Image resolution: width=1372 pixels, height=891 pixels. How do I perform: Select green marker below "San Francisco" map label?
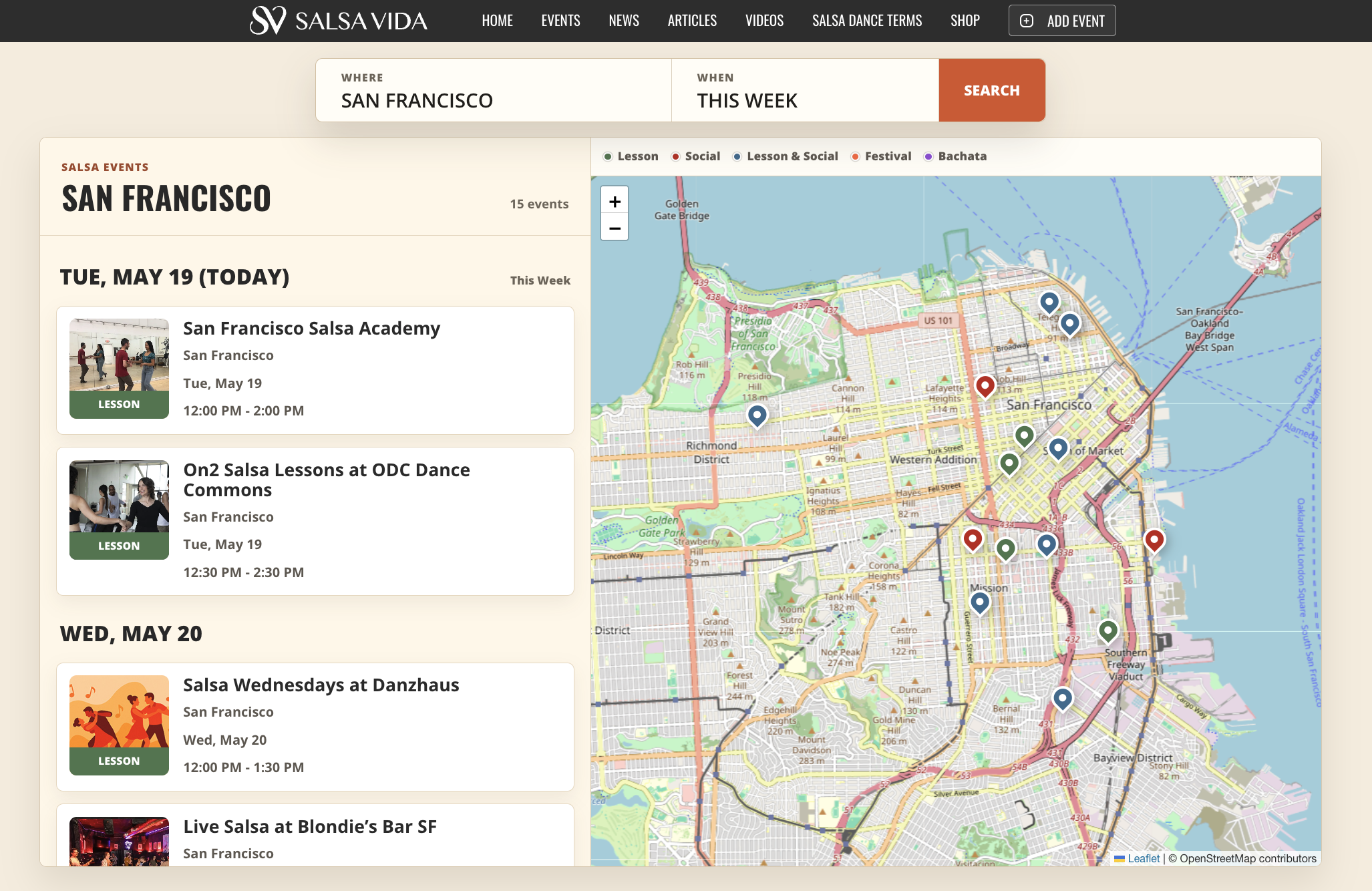pos(1025,436)
